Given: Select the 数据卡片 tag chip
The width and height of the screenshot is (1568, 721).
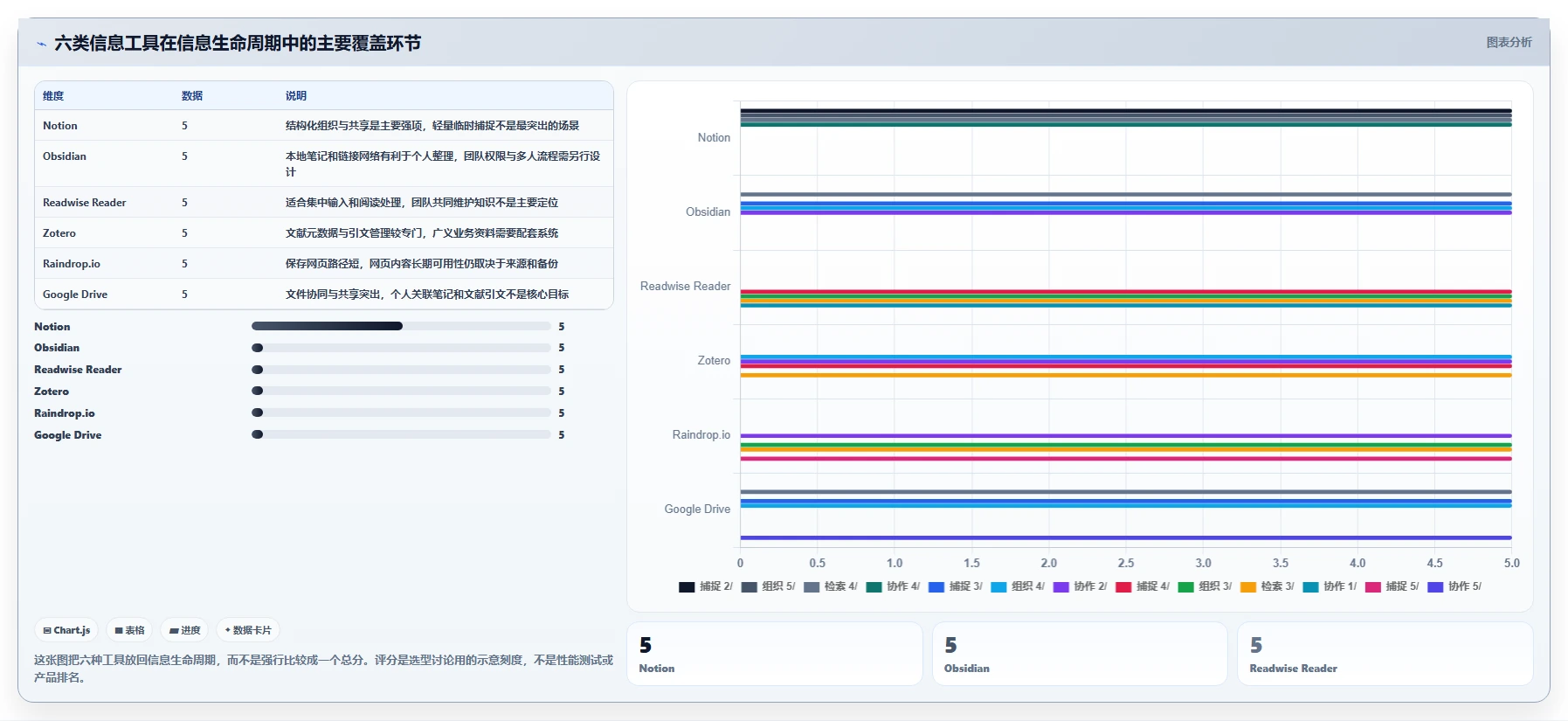Looking at the screenshot, I should (x=248, y=630).
